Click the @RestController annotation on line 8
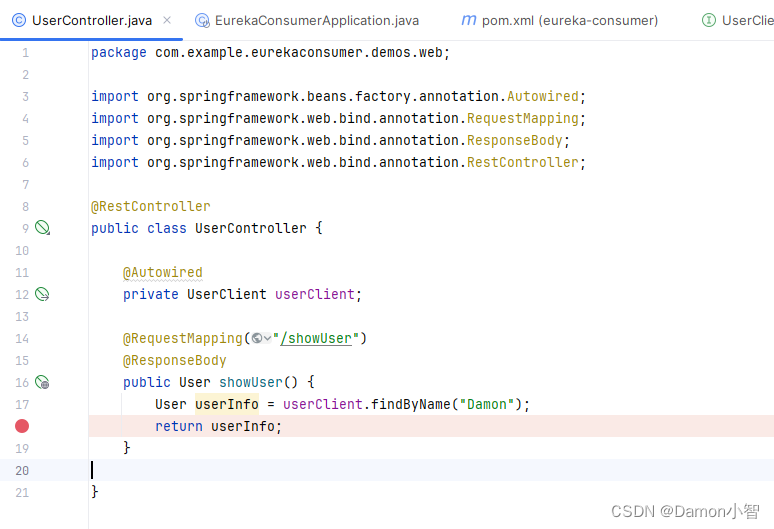Screen dimensions: 774x529 (x=151, y=206)
